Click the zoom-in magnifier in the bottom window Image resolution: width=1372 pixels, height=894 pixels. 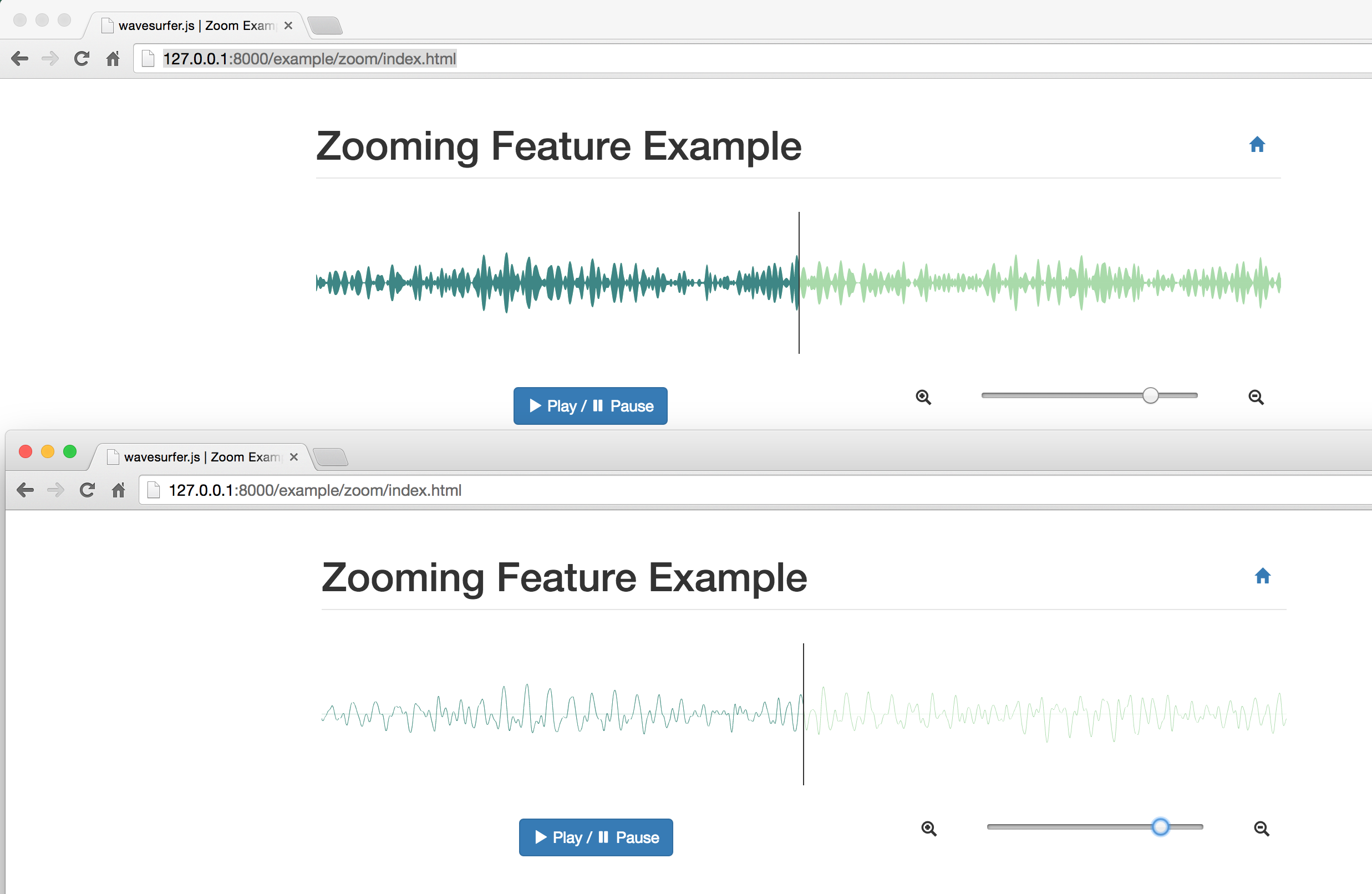click(928, 827)
